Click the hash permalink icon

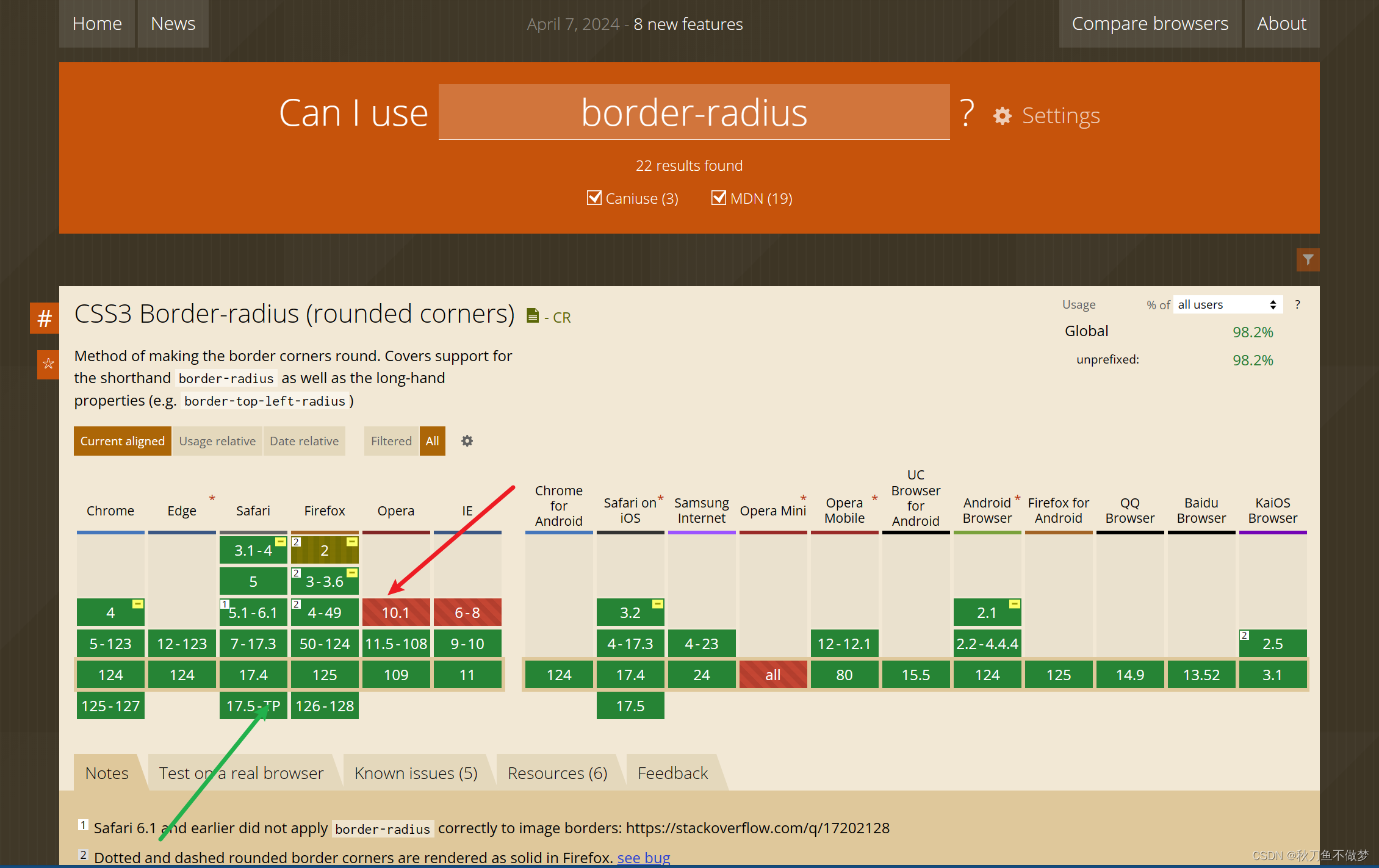click(45, 318)
